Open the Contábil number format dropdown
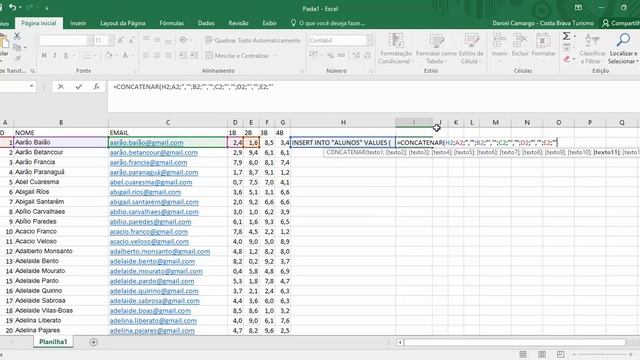Viewport: 640px width, 360px height. click(369, 40)
